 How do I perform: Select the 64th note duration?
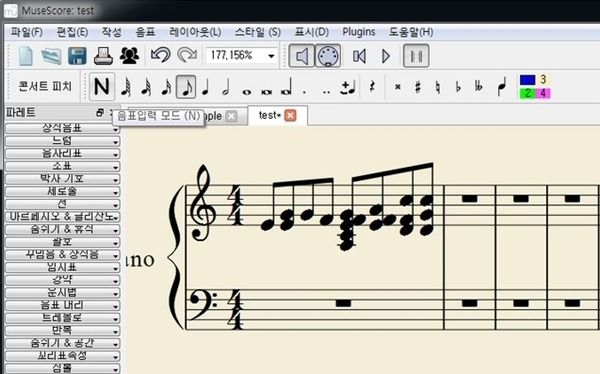click(126, 87)
